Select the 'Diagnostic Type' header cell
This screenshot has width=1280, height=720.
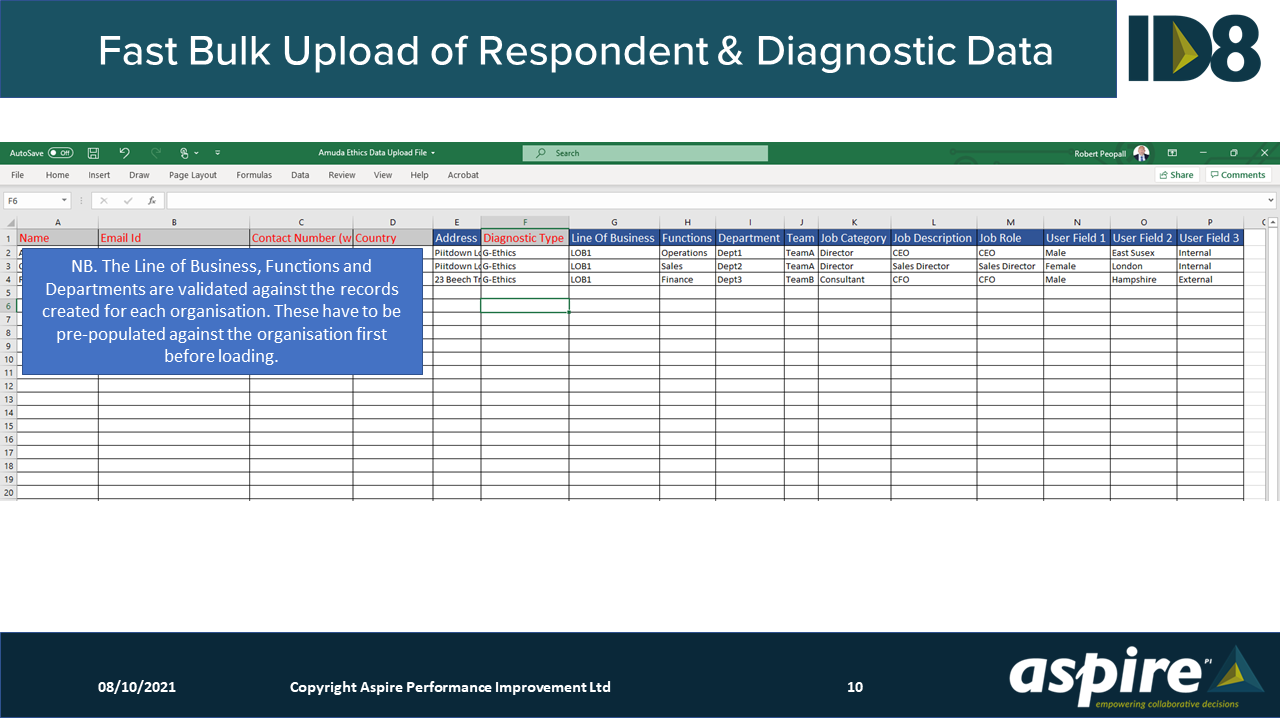pos(525,238)
